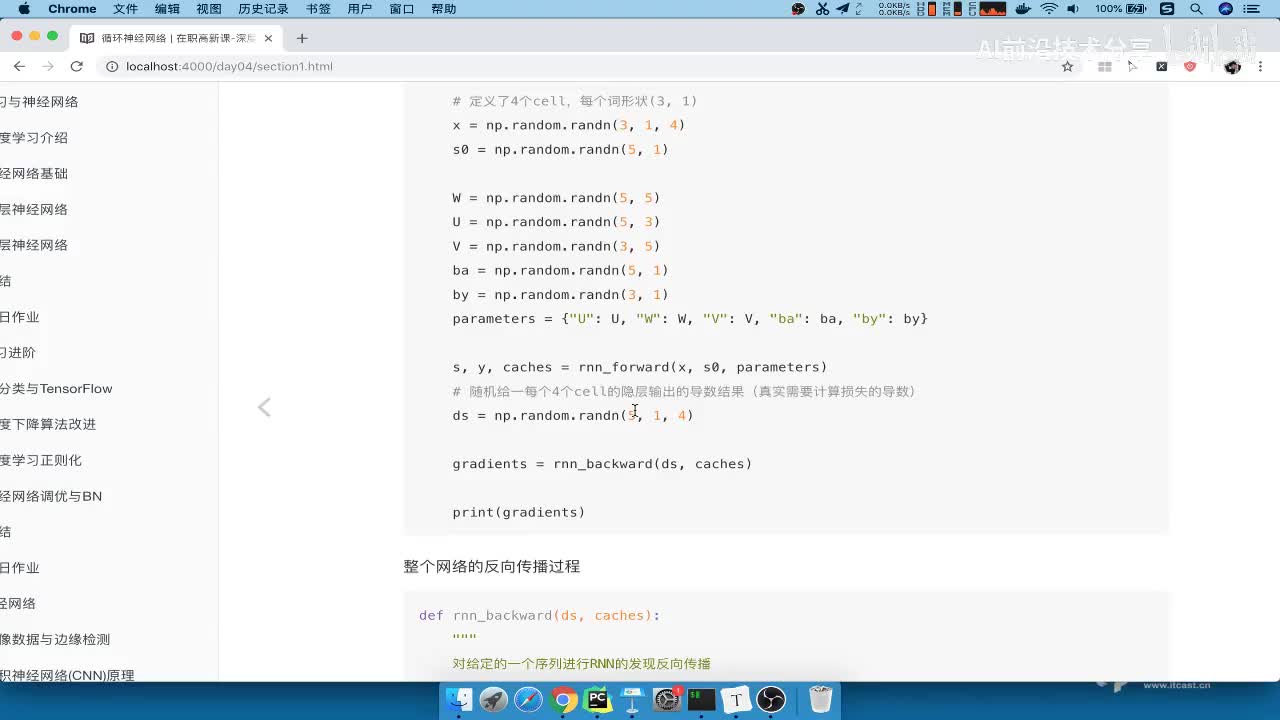
Task: Reload the page with the refresh icon
Action: tap(76, 66)
